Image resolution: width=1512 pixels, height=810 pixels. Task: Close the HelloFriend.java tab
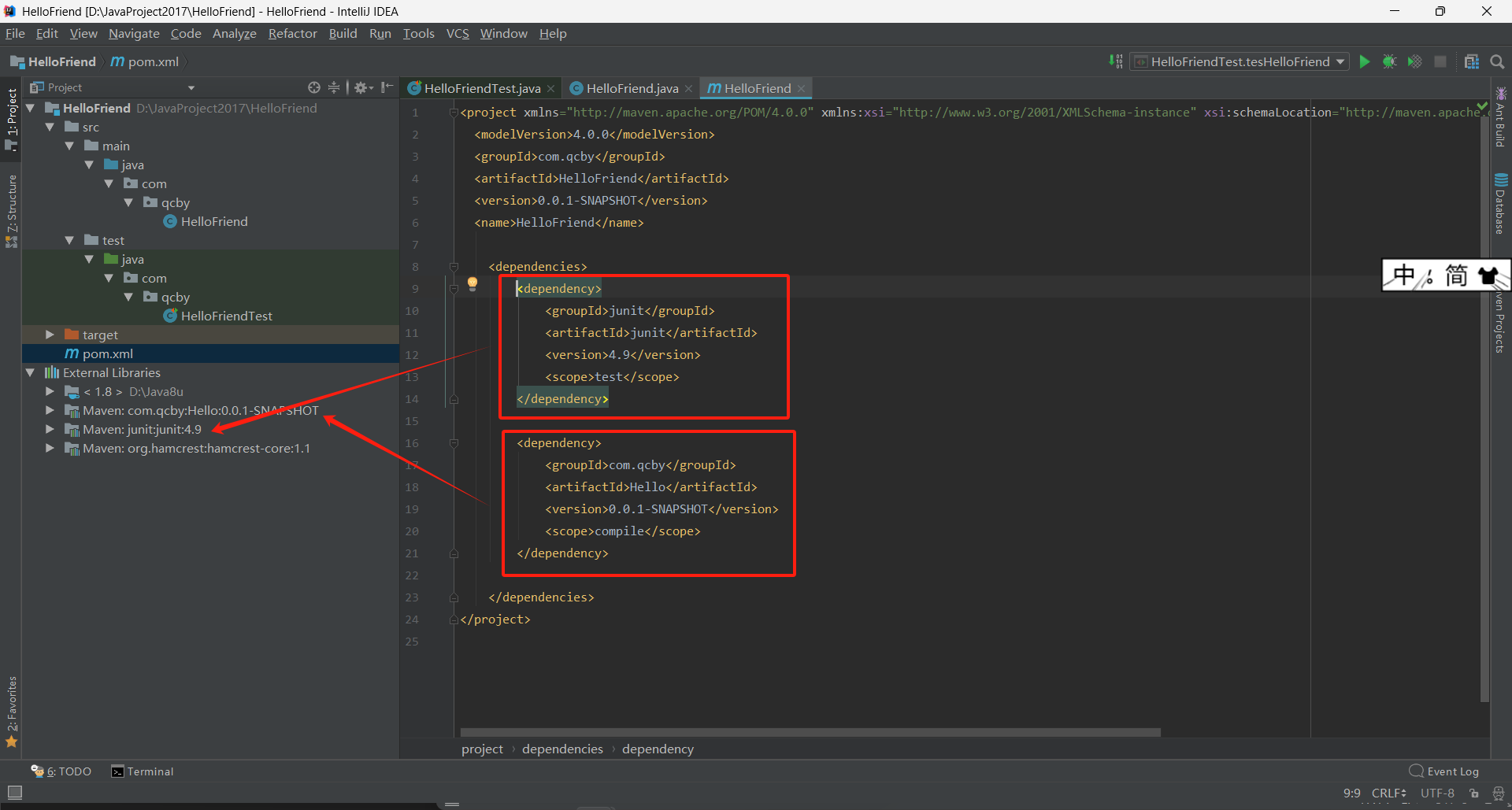688,89
